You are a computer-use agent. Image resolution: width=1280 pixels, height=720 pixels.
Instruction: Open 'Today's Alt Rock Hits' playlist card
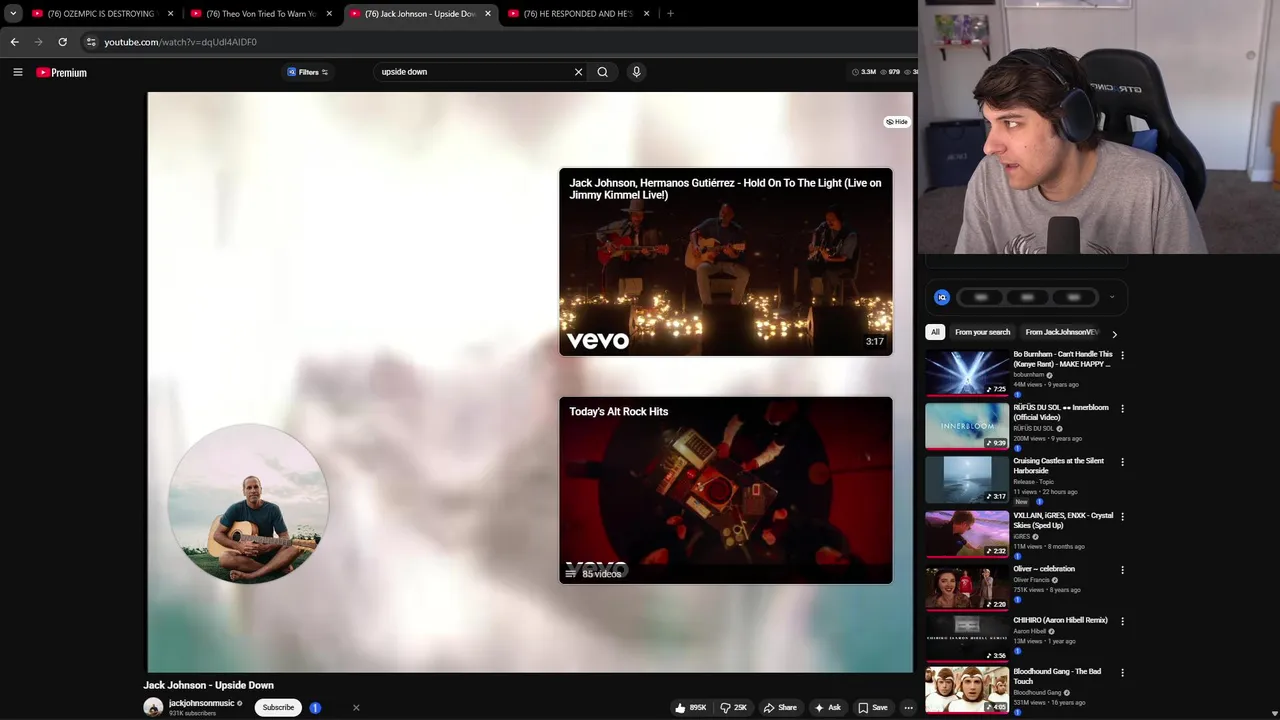pyautogui.click(x=726, y=490)
